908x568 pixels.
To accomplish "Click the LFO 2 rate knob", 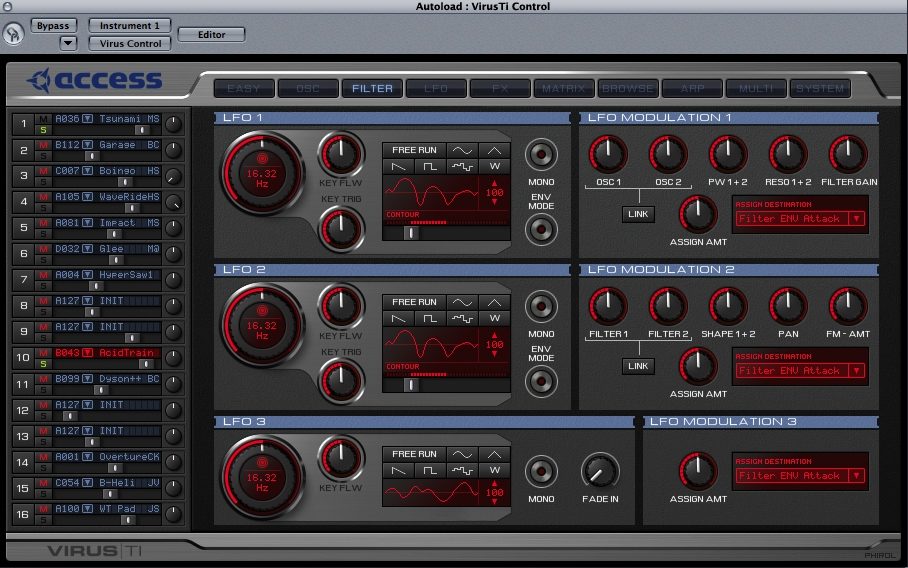I will coord(262,325).
